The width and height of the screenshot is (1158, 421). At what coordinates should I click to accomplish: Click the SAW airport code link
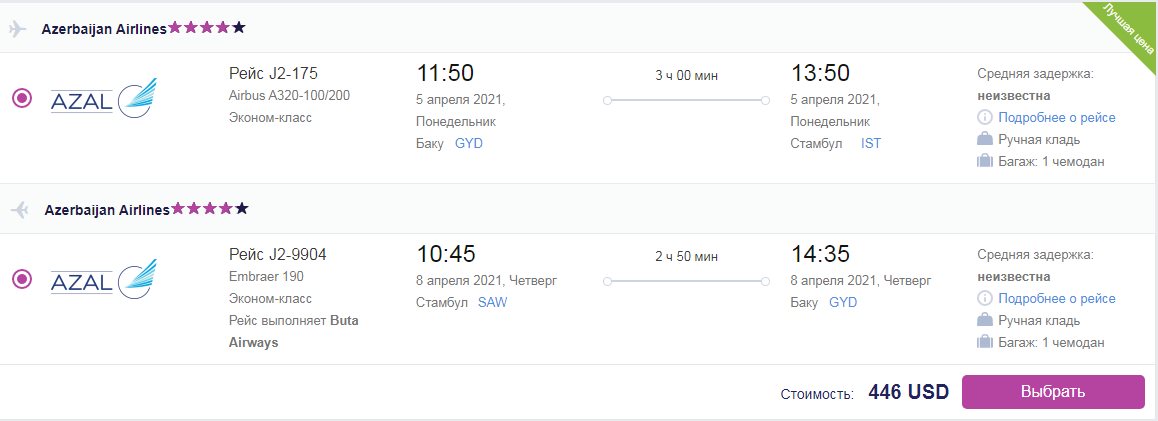[493, 302]
